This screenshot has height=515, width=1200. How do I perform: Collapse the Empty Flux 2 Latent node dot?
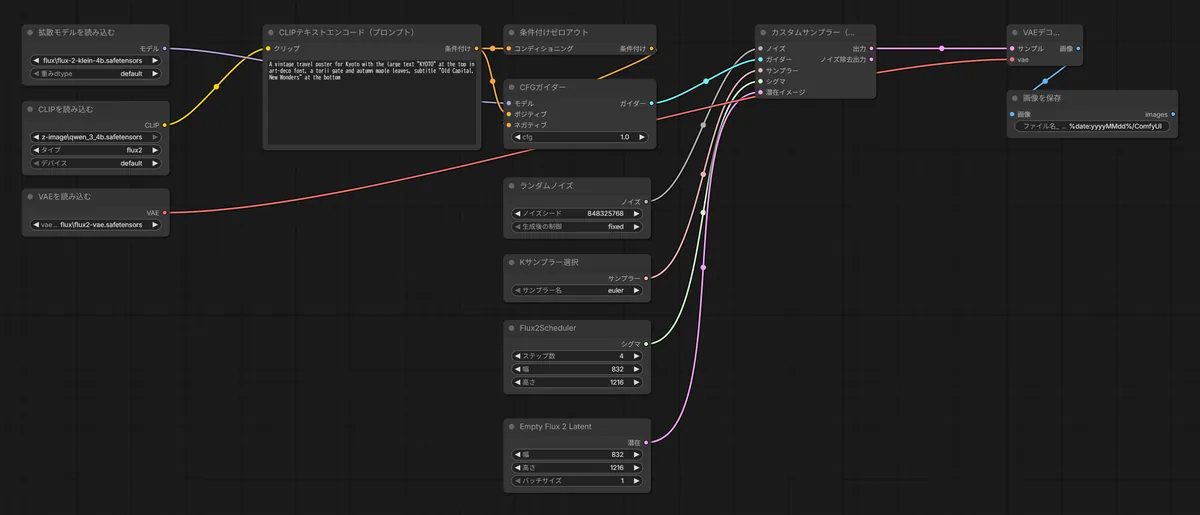pyautogui.click(x=511, y=426)
